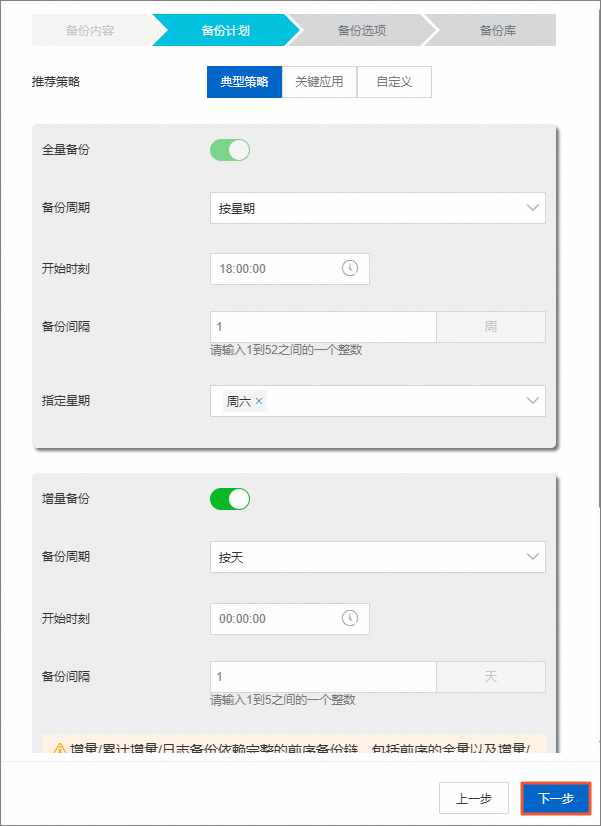Click the 18:00:00 start time field
This screenshot has height=826, width=601.
click(x=275, y=268)
